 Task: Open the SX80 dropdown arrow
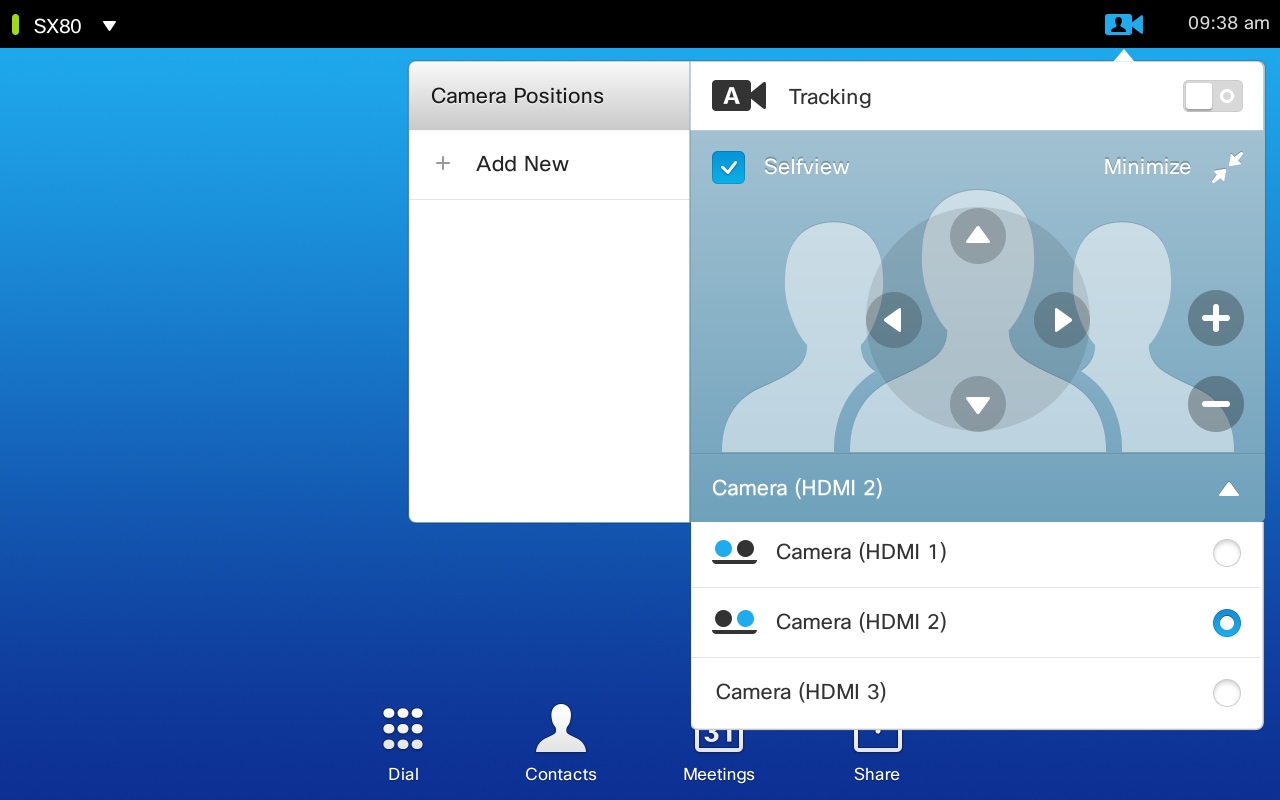[x=110, y=26]
